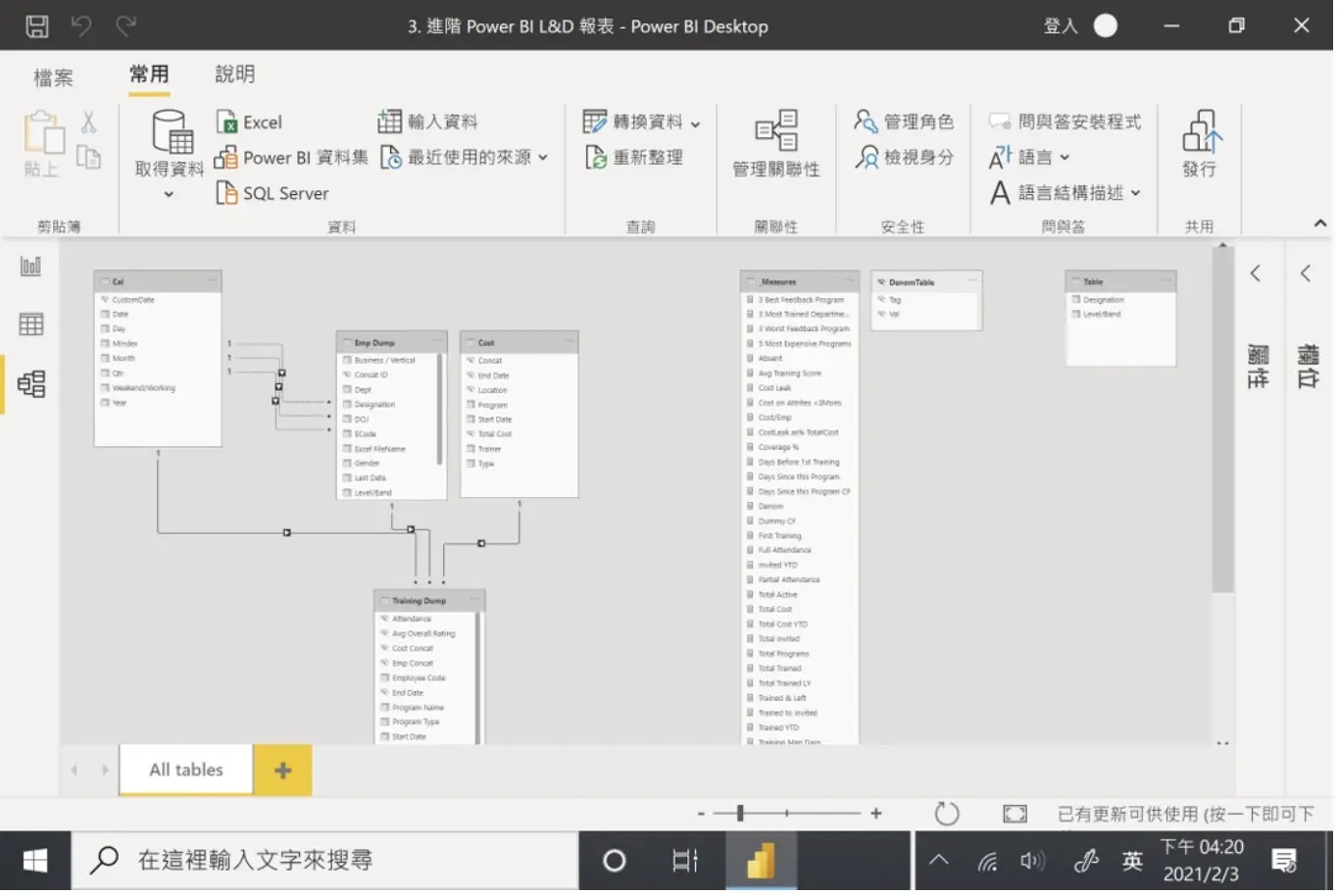Image resolution: width=1339 pixels, height=896 pixels.
Task: Expand the 屬性 properties pane chevron
Action: pyautogui.click(x=1256, y=274)
